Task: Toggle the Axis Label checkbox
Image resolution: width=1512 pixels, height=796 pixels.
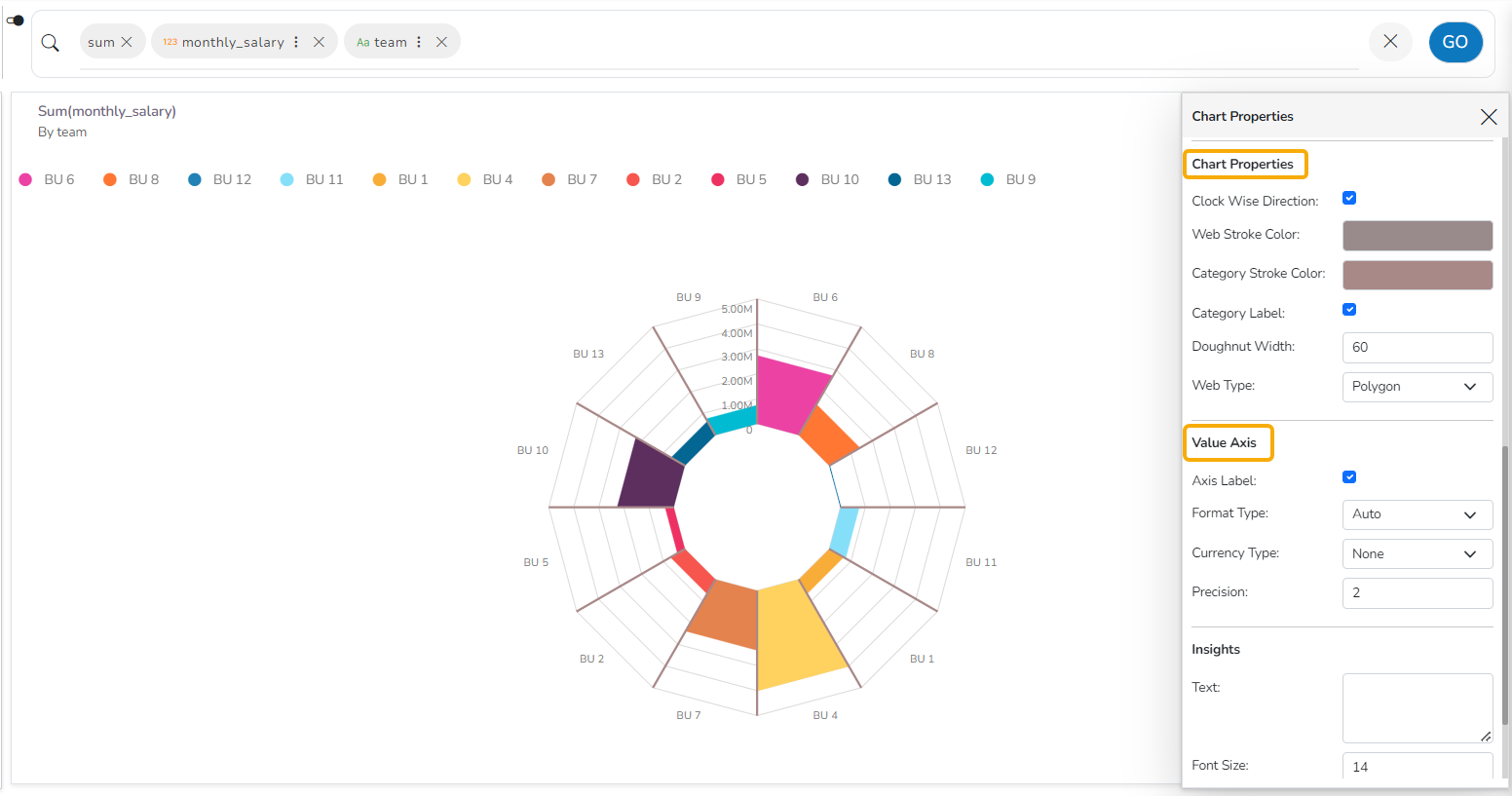Action: pos(1349,477)
